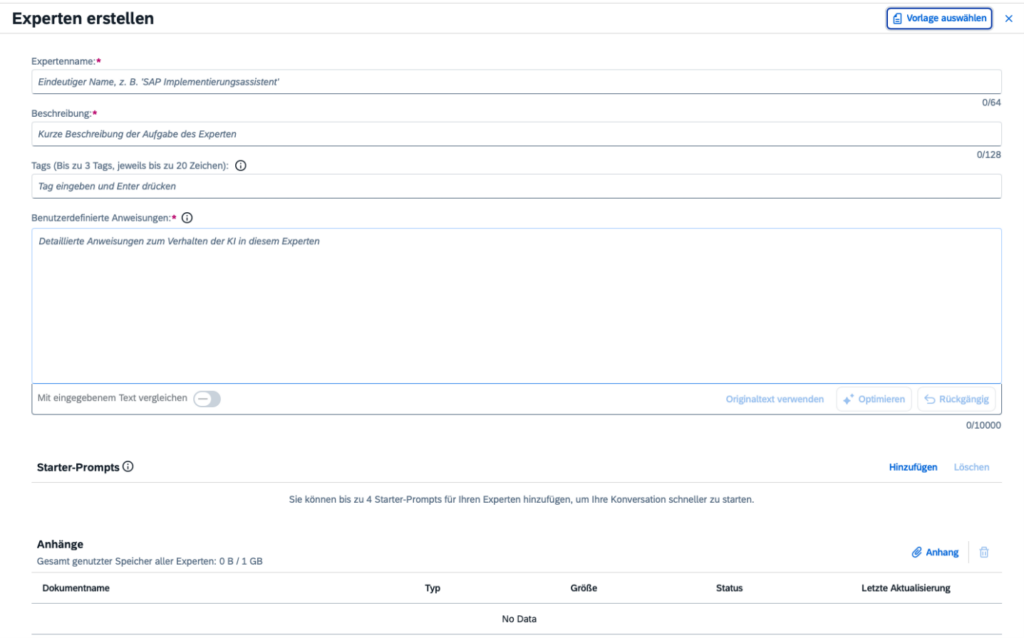Click the Anhänge section heading
Screen dimensions: 1024x638
click(x=60, y=544)
